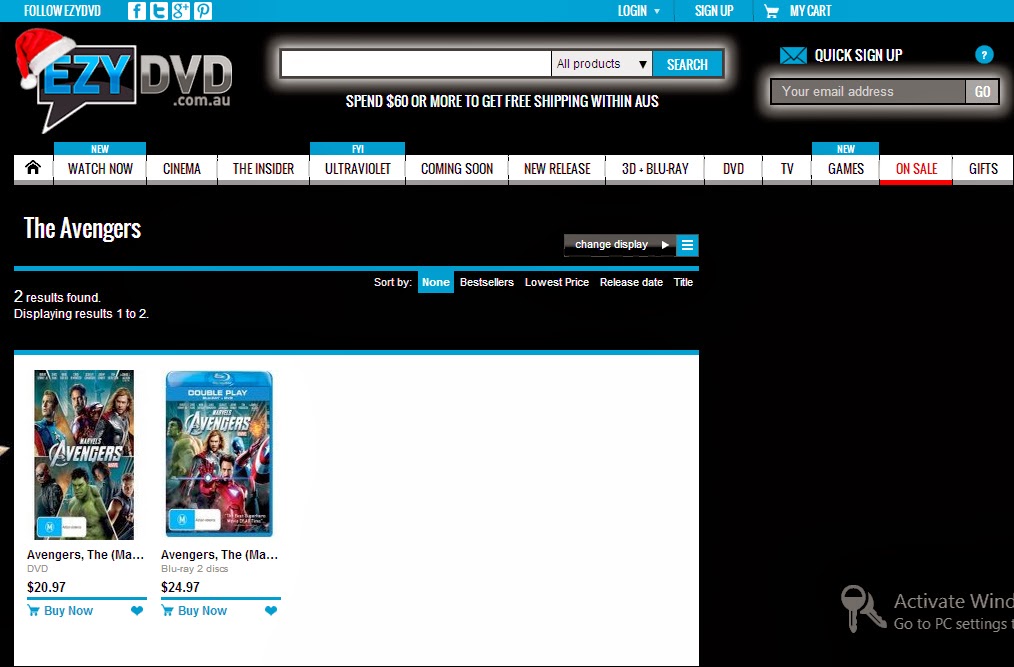Viewport: 1014px width, 667px height.
Task: Open the Ultraviolet menu
Action: 358,169
